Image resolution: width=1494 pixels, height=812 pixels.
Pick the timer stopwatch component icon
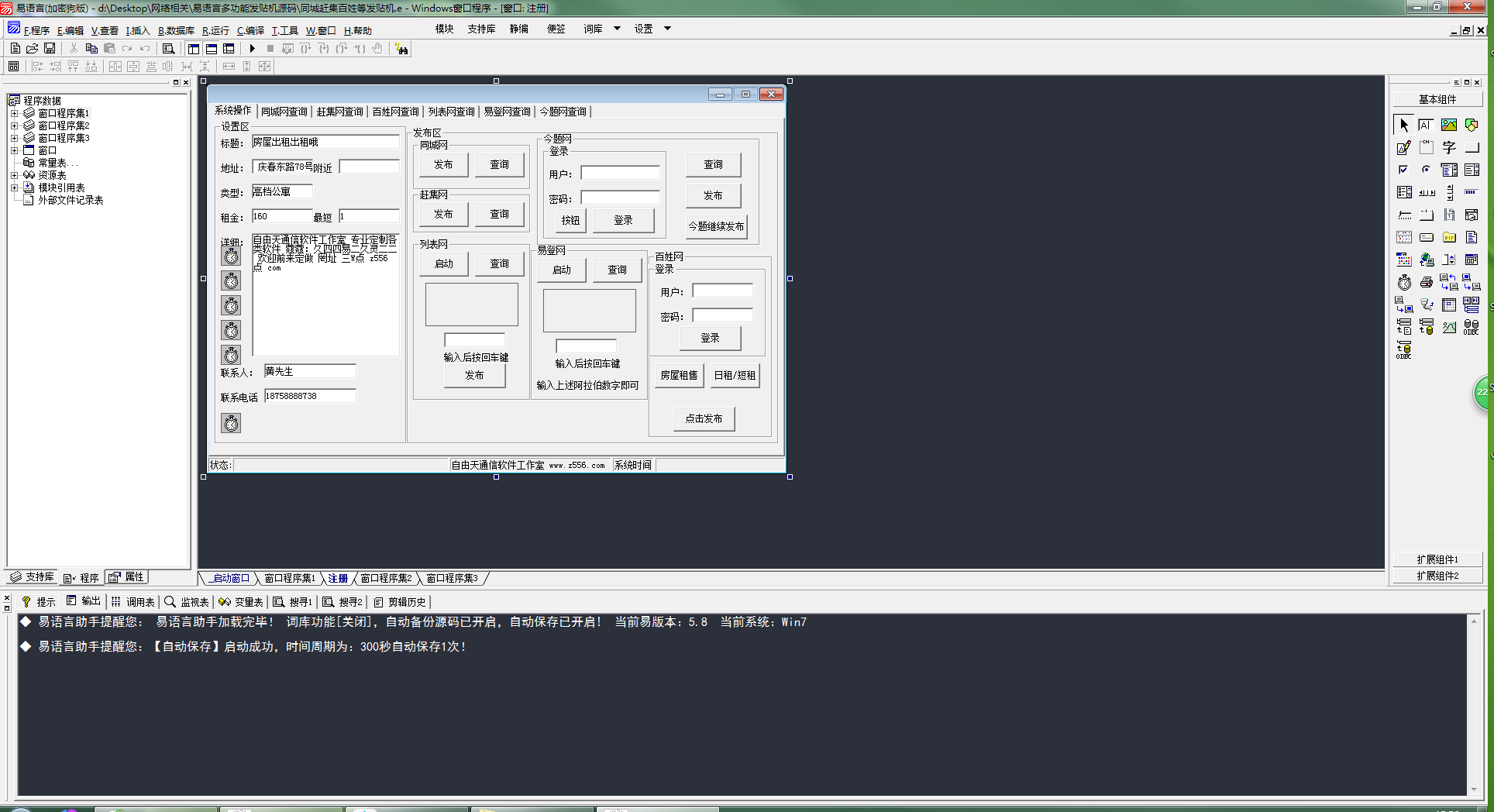click(x=1404, y=282)
